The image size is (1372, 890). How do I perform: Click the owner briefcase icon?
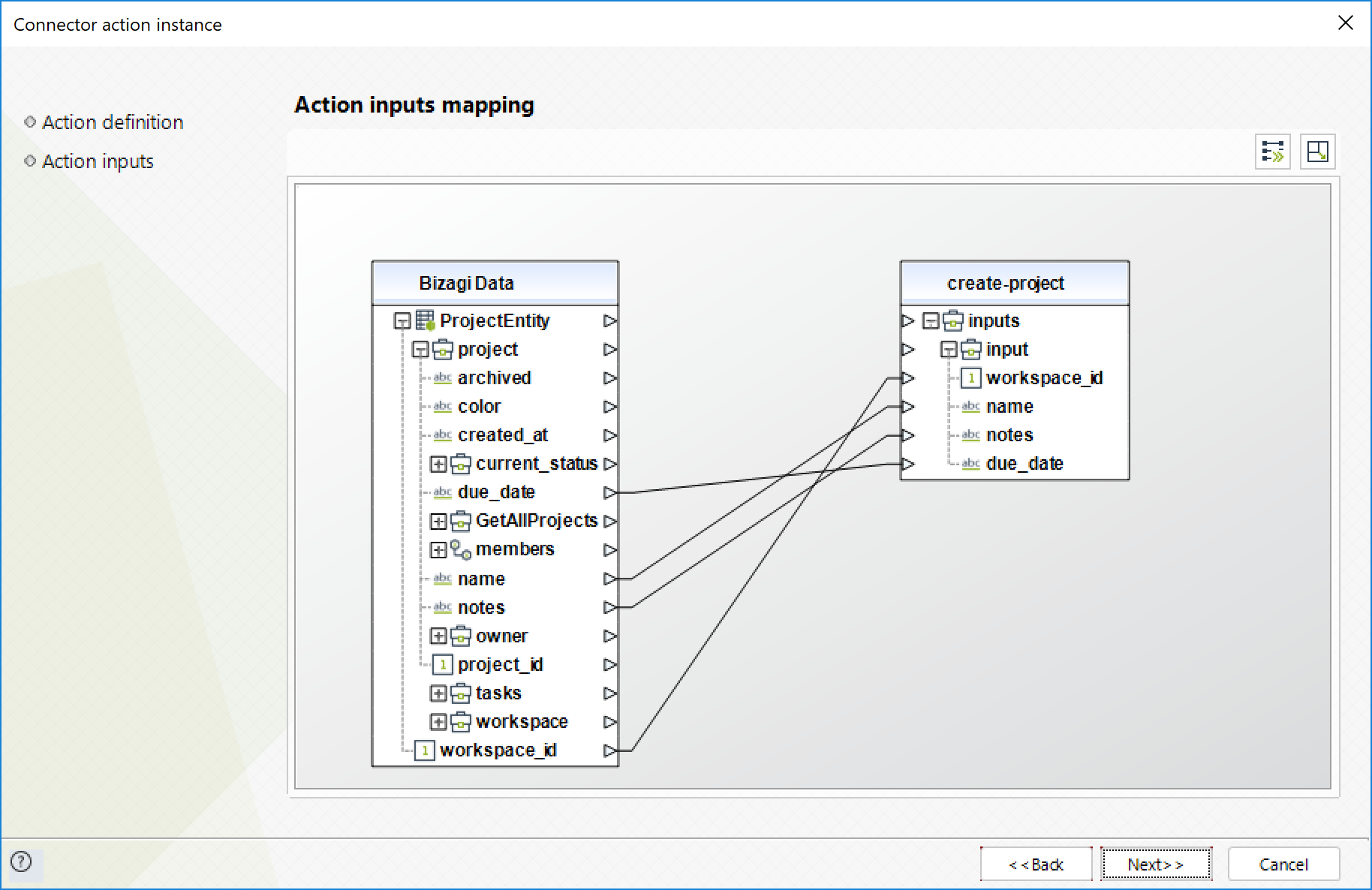(x=461, y=636)
